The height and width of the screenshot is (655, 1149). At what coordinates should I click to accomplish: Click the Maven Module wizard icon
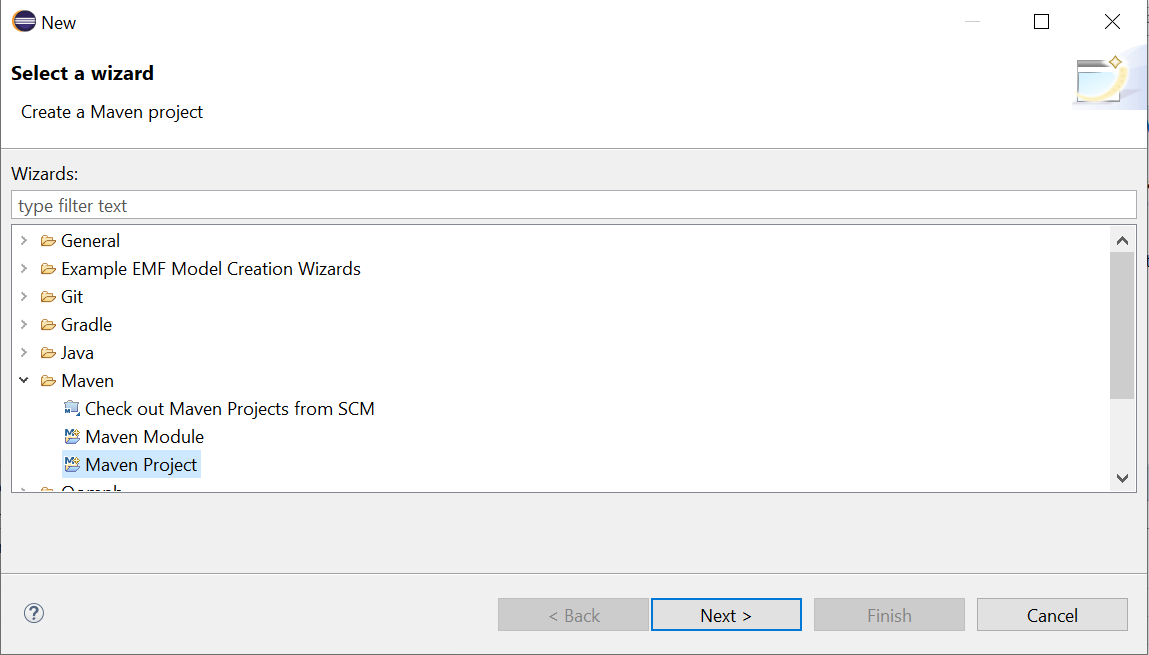[72, 437]
